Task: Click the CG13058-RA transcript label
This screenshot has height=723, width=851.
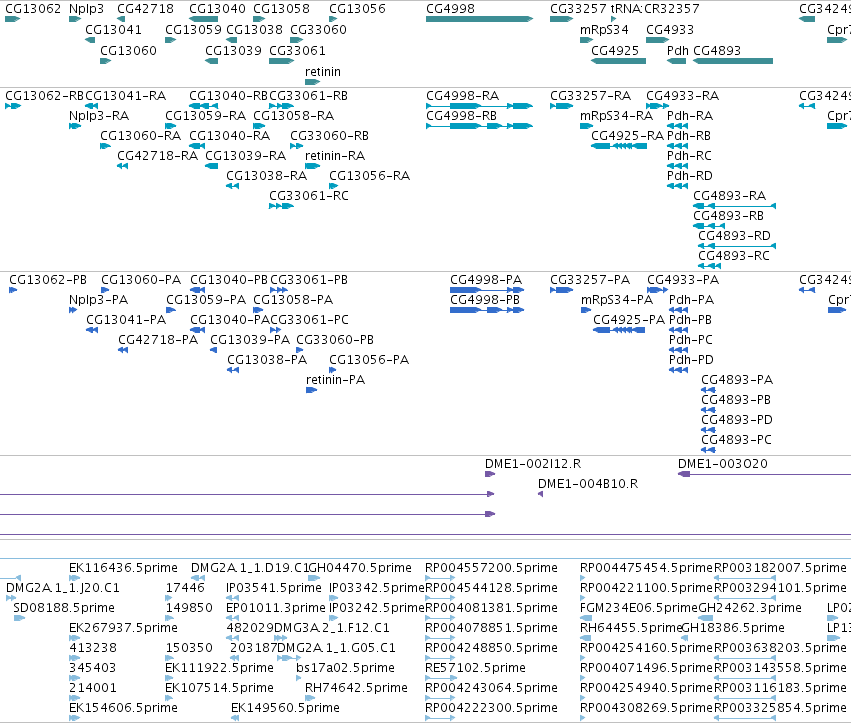Action: (294, 116)
